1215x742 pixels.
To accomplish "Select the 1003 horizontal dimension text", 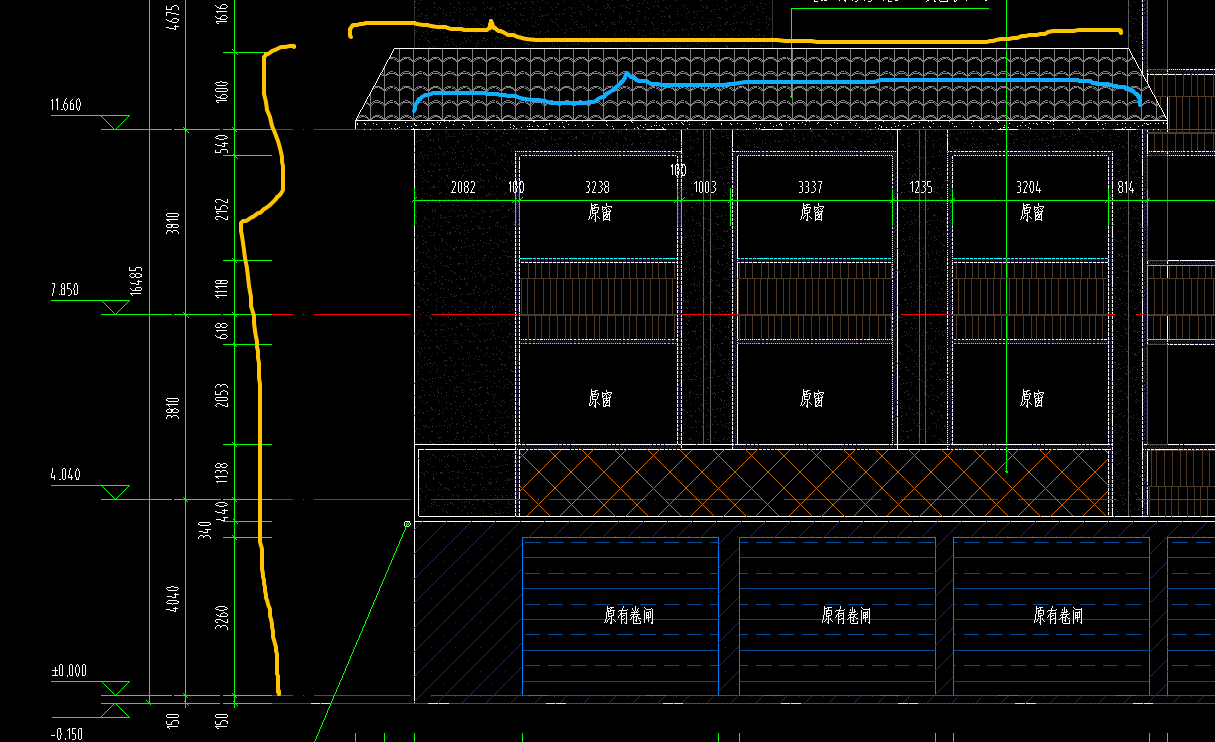I will (x=705, y=187).
